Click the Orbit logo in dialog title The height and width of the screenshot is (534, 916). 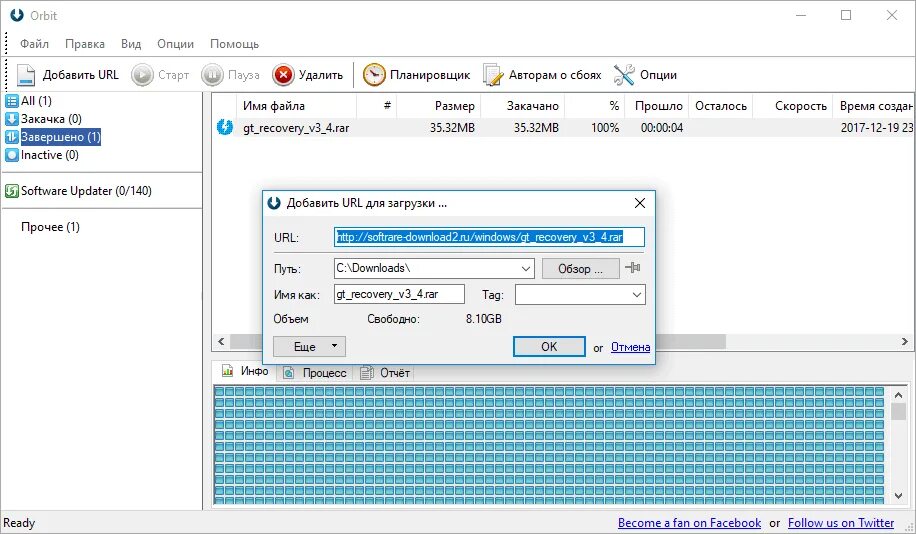pyautogui.click(x=274, y=203)
